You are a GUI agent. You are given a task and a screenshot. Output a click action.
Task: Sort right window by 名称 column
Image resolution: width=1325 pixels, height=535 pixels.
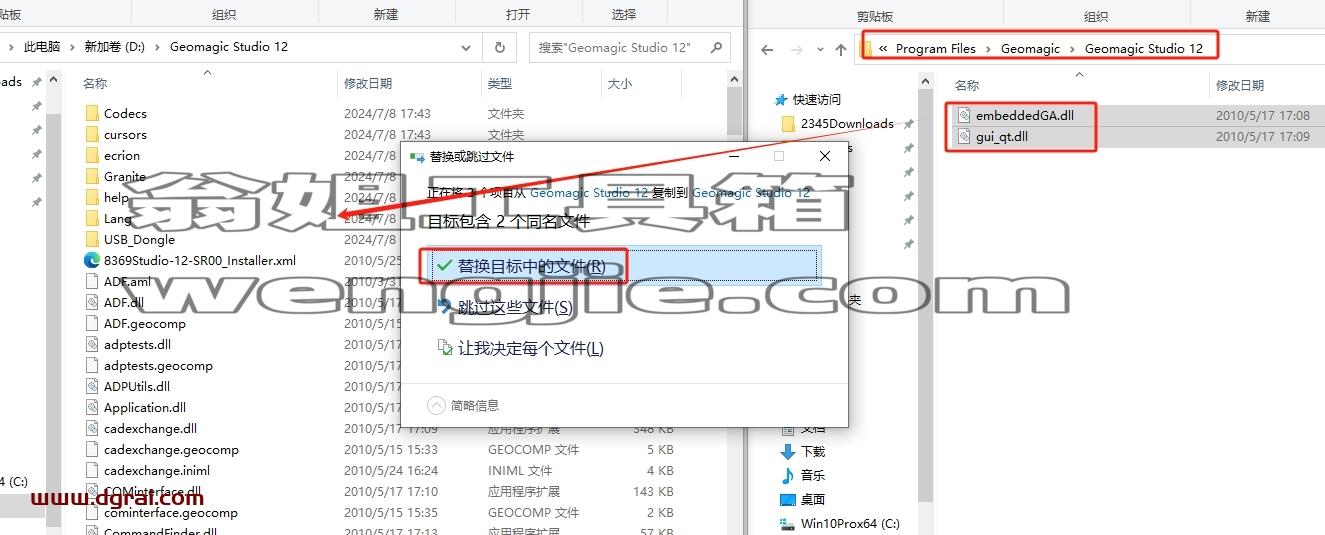coord(966,85)
